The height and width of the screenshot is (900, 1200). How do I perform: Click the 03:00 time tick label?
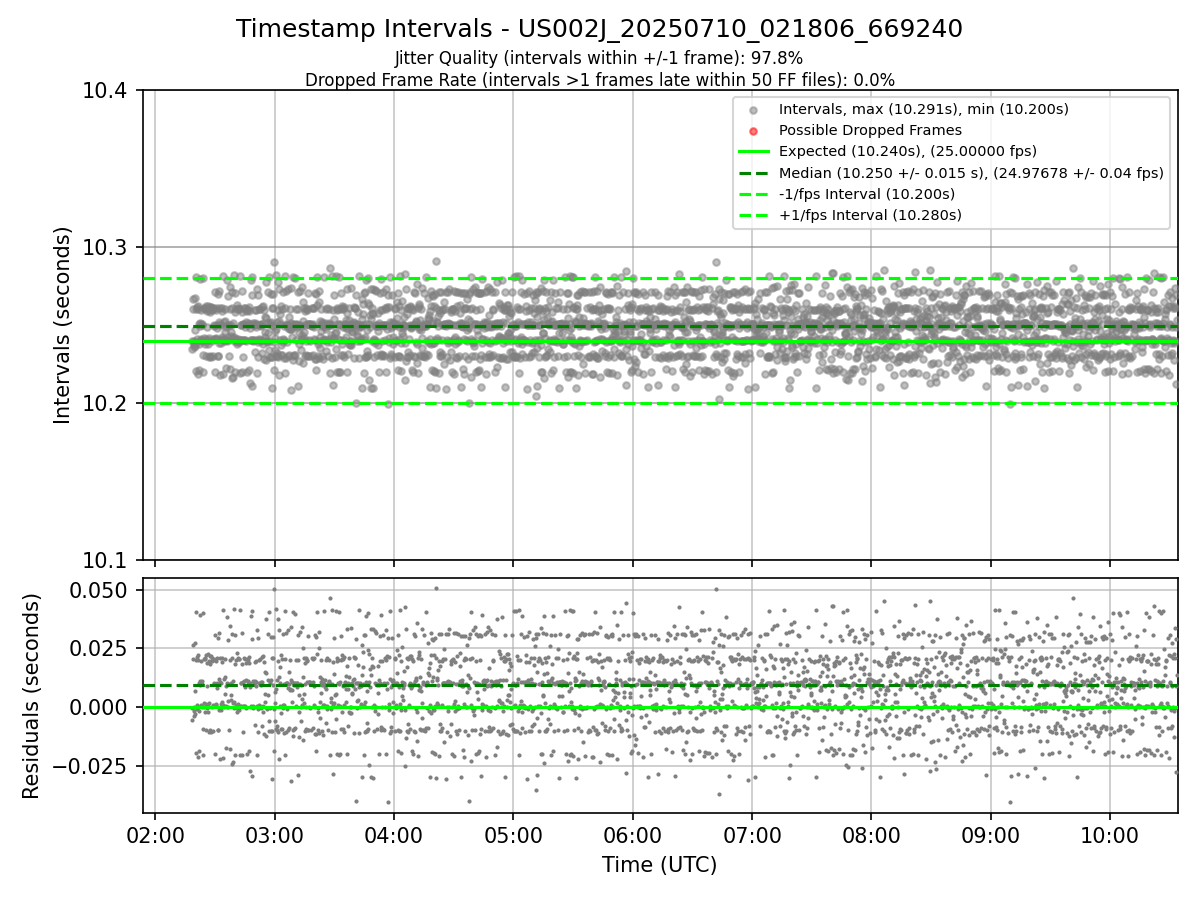pos(274,835)
